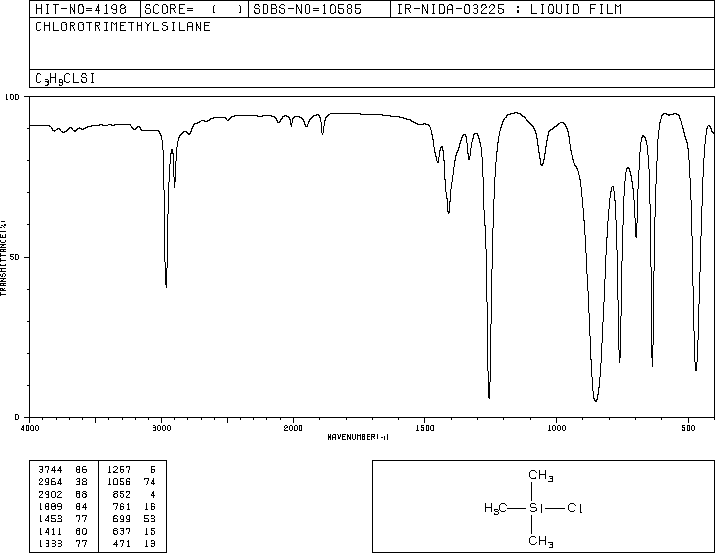Click the C-H stretch peak bottom near 2964

[x=166, y=286]
